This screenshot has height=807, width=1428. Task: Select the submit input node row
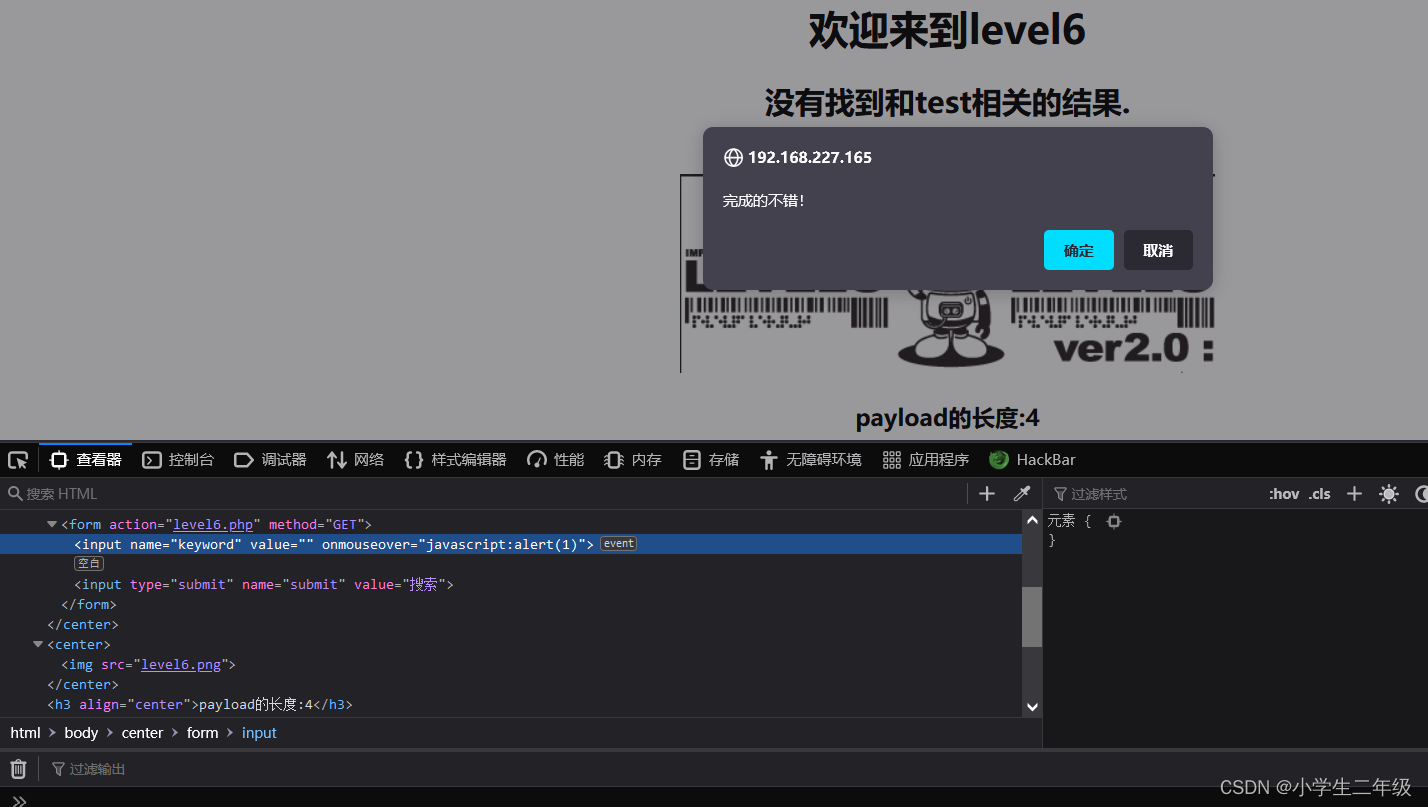[511, 584]
